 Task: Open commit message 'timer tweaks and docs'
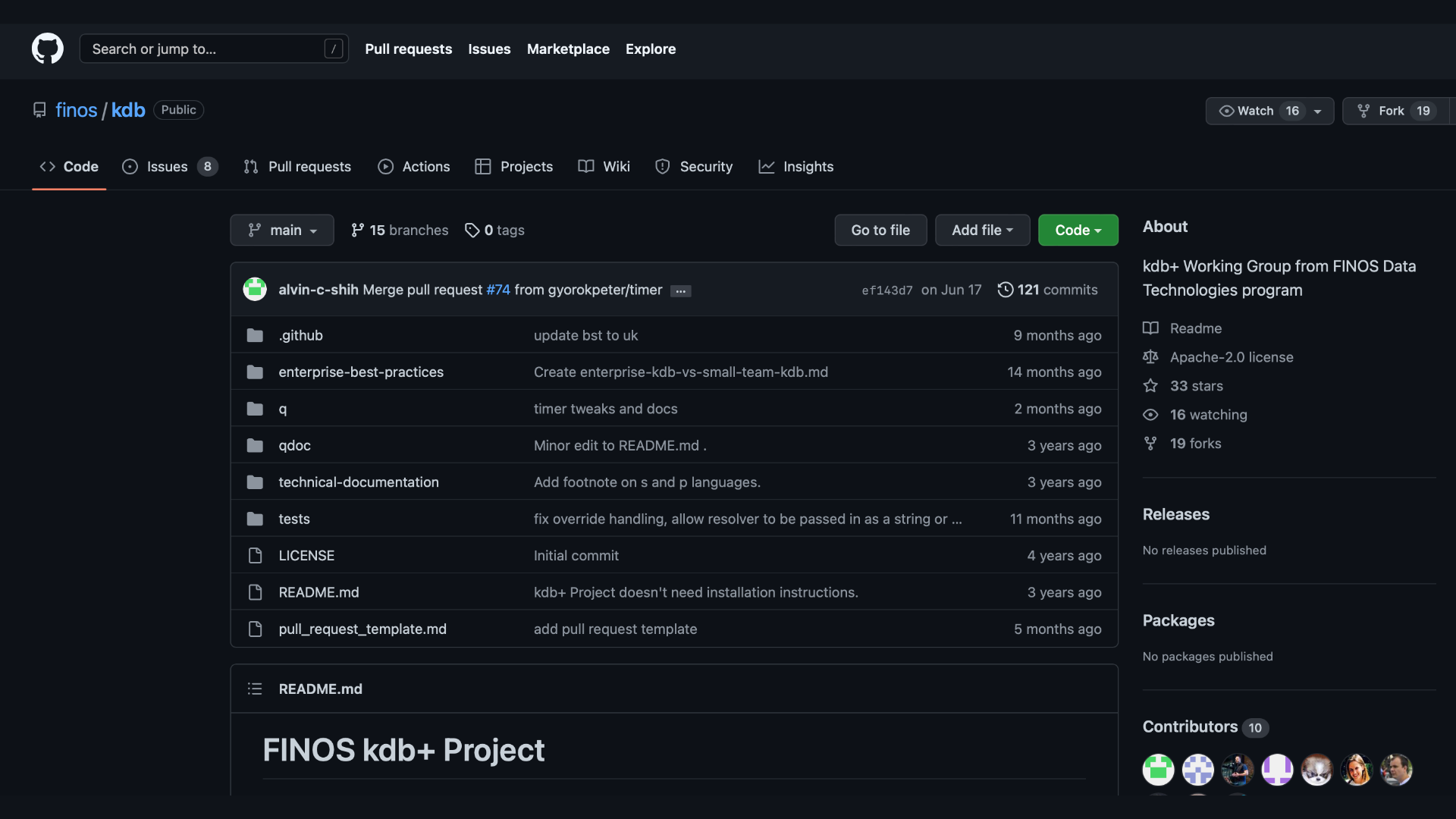click(x=606, y=409)
